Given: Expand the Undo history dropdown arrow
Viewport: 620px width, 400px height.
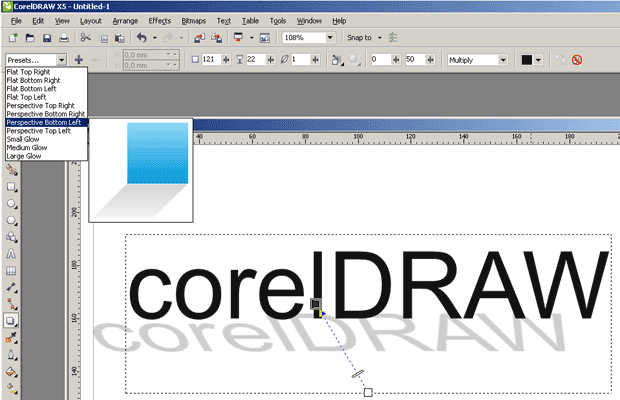Looking at the screenshot, I should (155, 38).
